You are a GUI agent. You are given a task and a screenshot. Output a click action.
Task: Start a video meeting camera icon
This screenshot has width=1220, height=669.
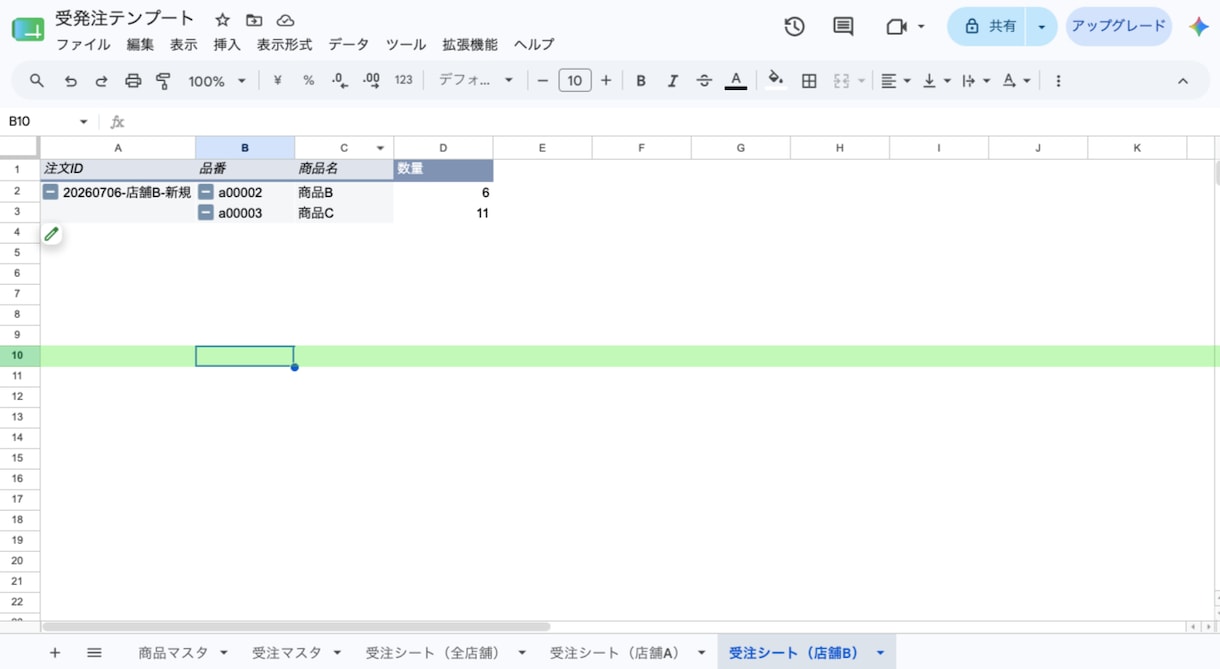[896, 27]
